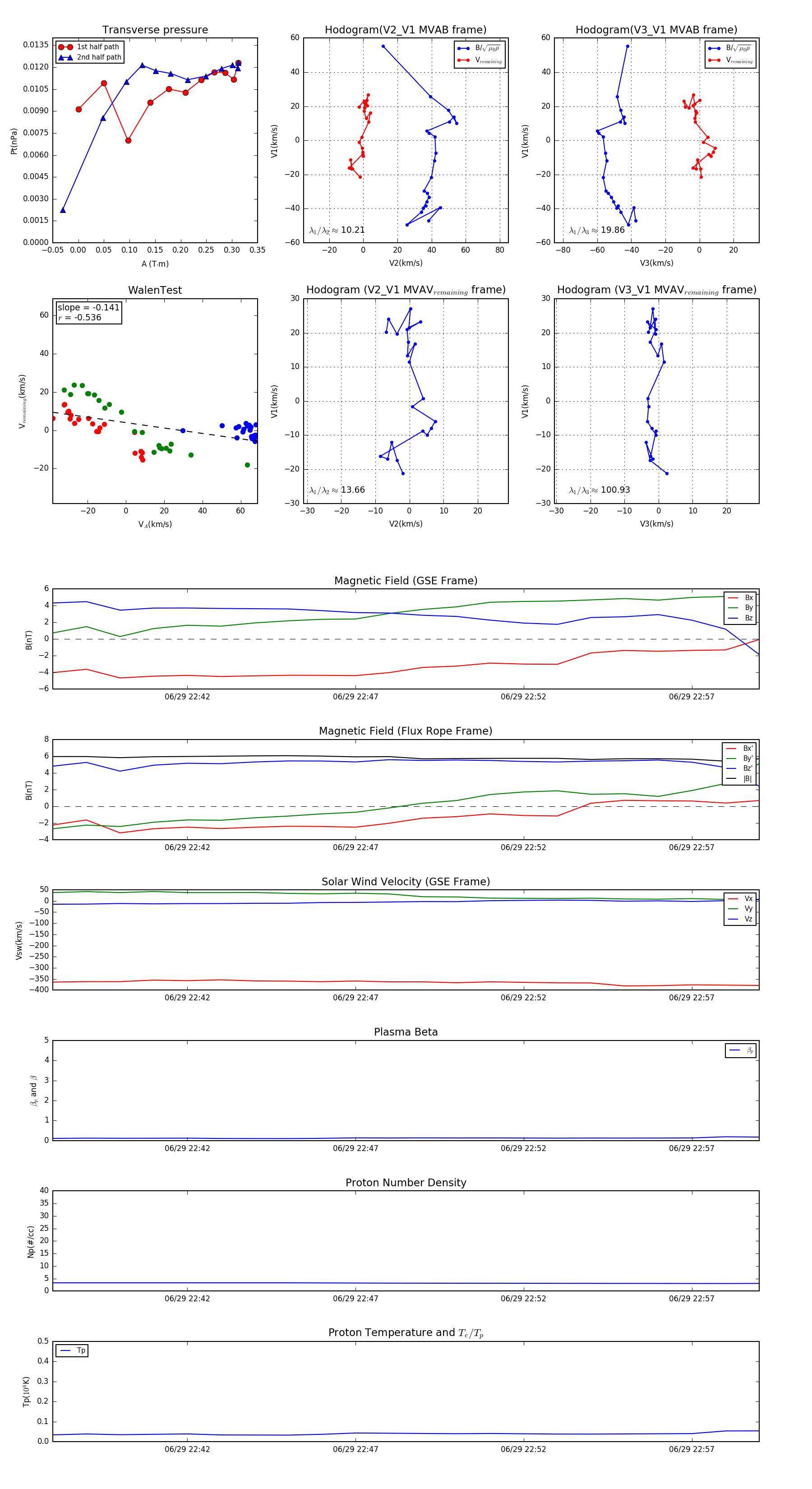Click the eigenvalue ratio text "10.21"
Image resolution: width=812 pixels, height=1489 pixels.
[x=352, y=230]
